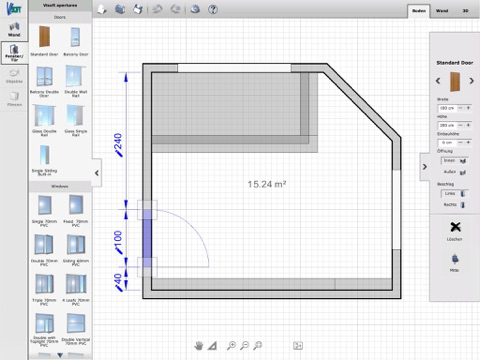The height and width of the screenshot is (360, 480).
Task: Select Außen opening direction
Action: (x=455, y=172)
